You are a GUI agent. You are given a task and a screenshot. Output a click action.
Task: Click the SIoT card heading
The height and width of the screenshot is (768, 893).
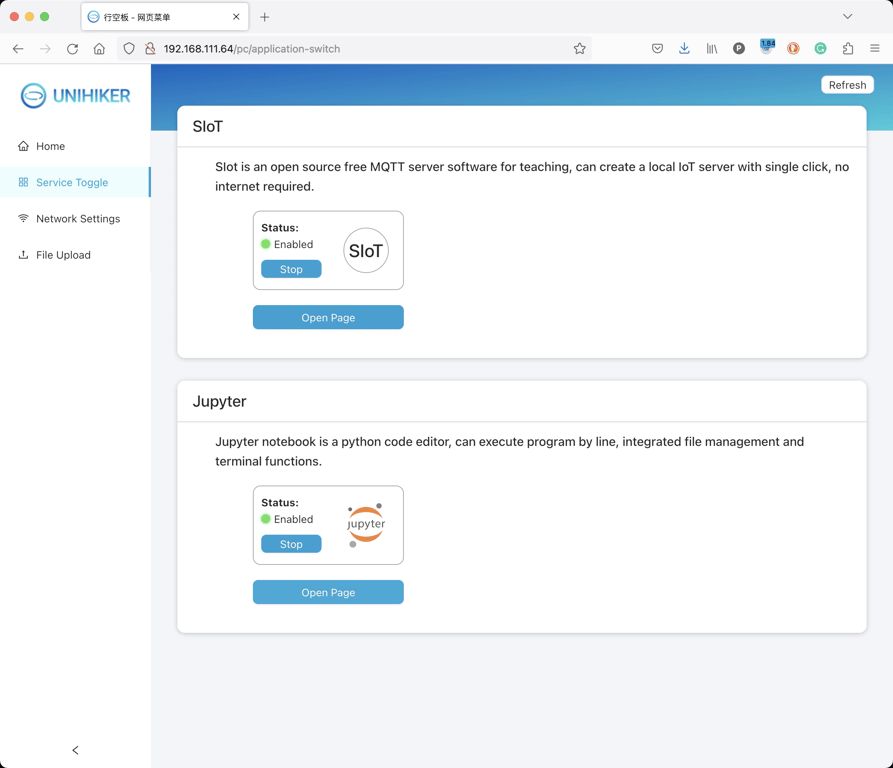point(208,126)
